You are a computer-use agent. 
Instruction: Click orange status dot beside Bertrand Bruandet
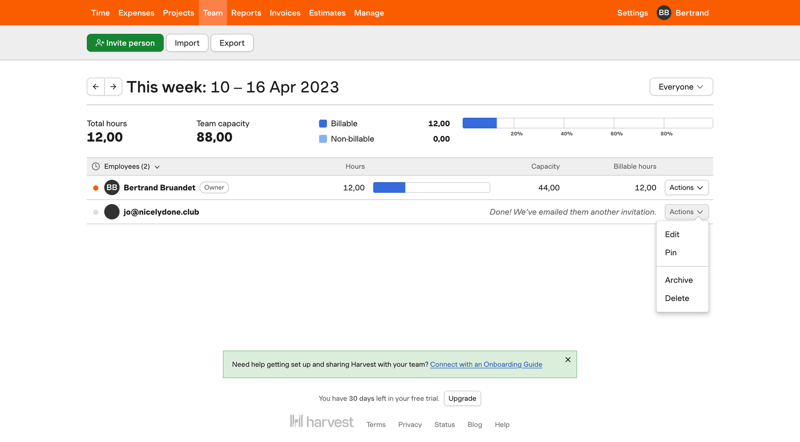(95, 188)
